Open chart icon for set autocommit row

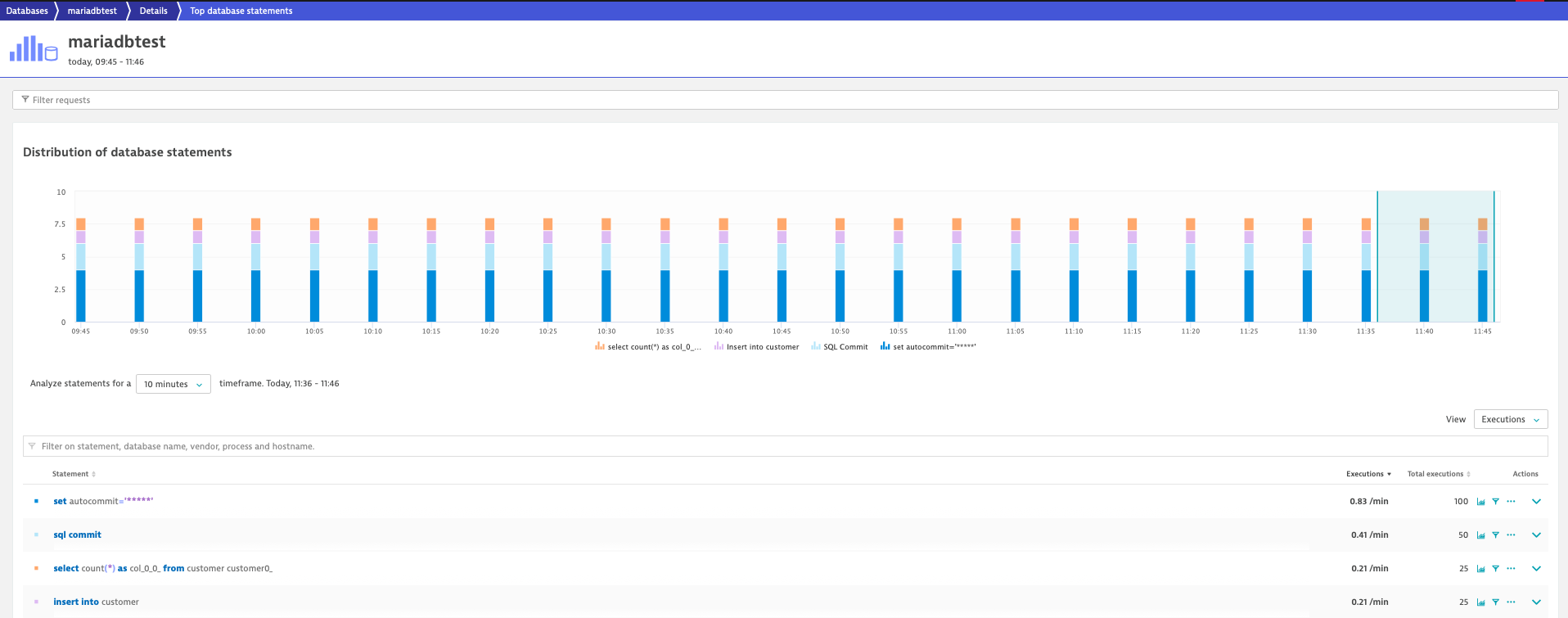point(1480,502)
